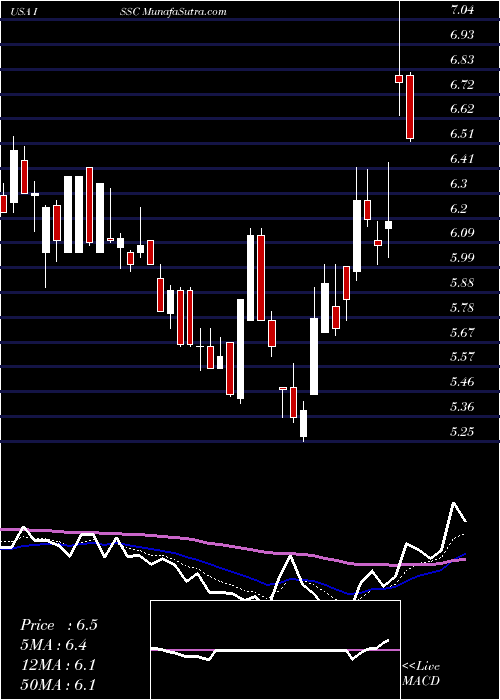Click the 5.88 price axis label

coord(462,283)
